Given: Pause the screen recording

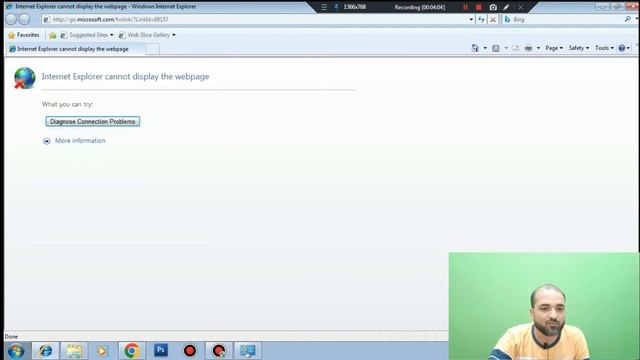Looking at the screenshot, I should click(x=465, y=7).
